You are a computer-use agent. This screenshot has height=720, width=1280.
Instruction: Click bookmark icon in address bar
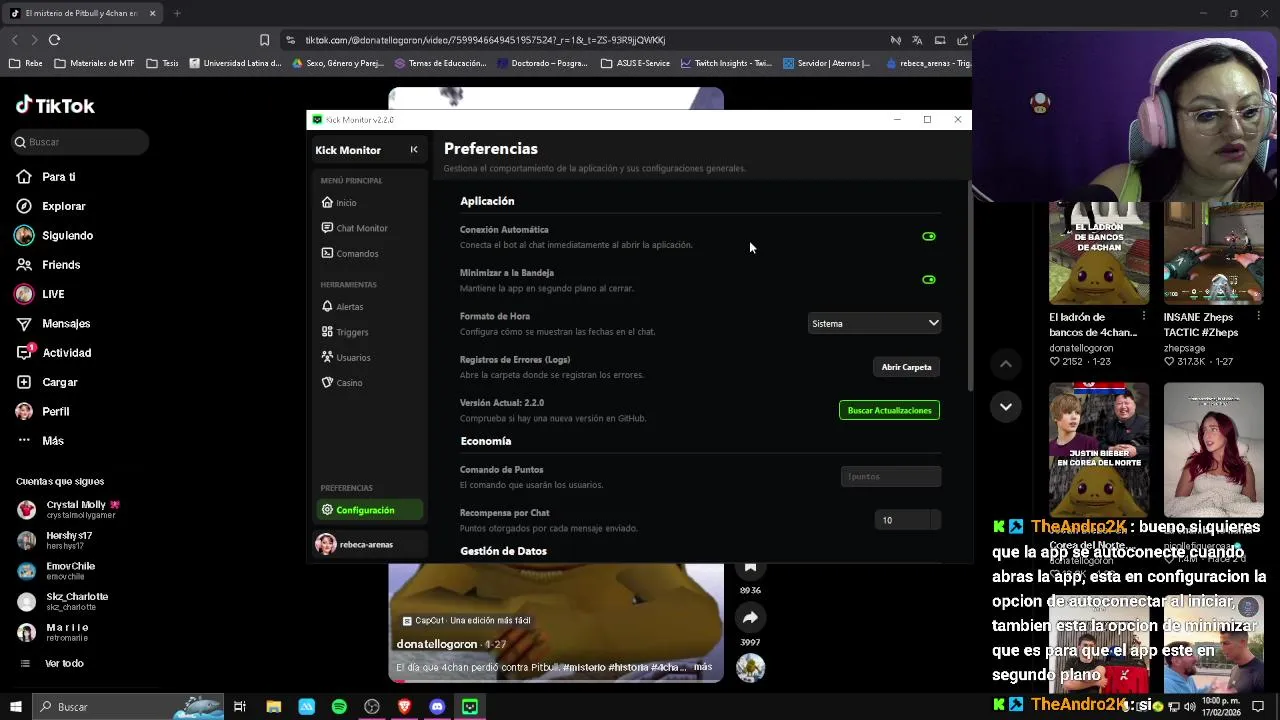pyautogui.click(x=264, y=40)
